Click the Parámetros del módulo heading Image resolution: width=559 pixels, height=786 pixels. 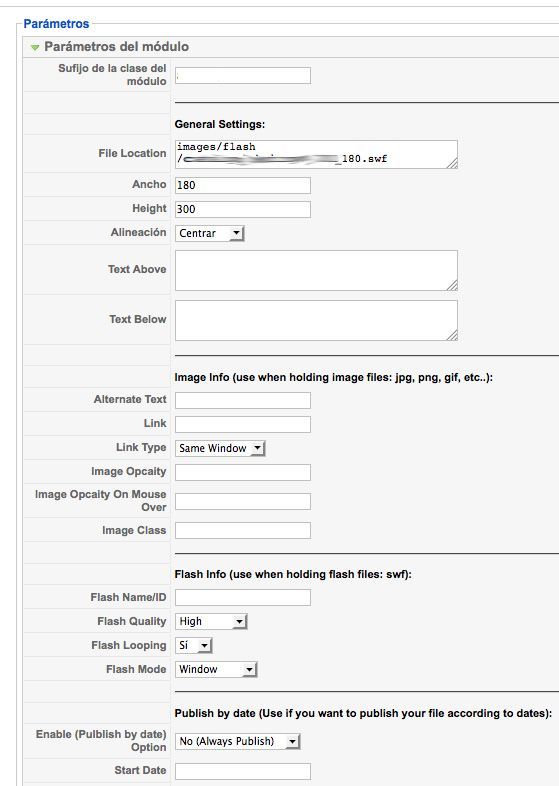116,47
